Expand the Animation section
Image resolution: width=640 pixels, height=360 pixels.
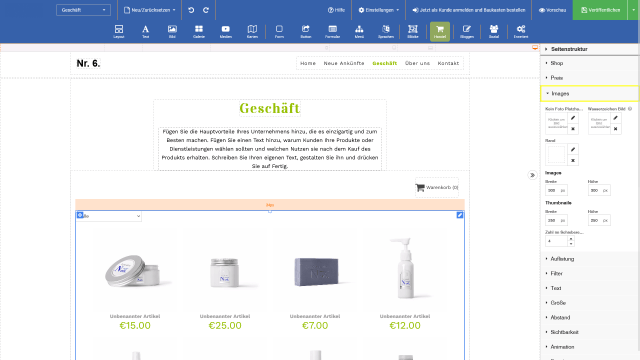[589, 347]
